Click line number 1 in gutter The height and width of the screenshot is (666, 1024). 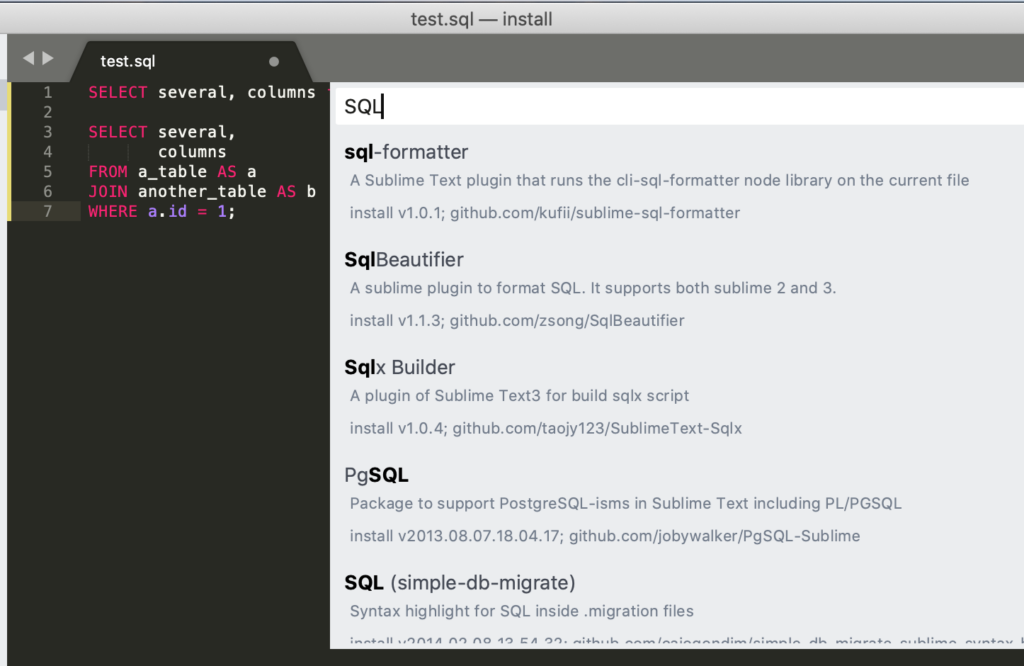coord(48,93)
